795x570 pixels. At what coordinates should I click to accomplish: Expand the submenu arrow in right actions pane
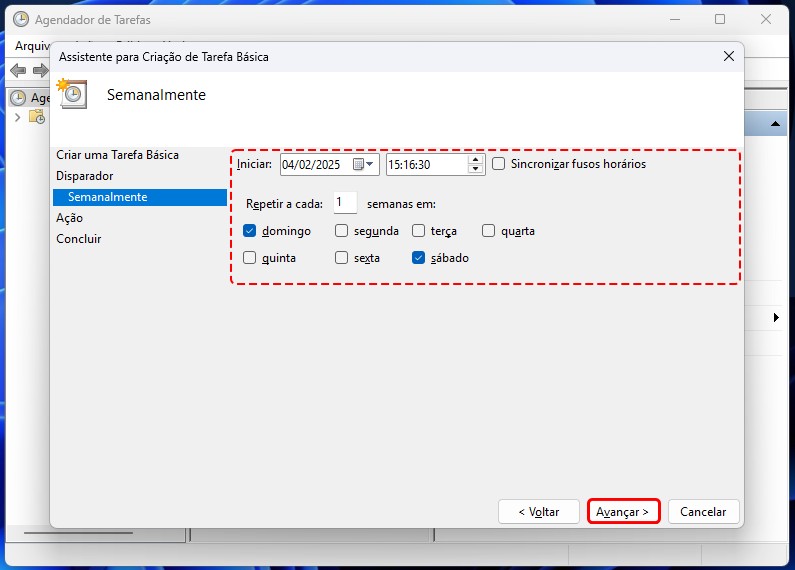(x=777, y=318)
